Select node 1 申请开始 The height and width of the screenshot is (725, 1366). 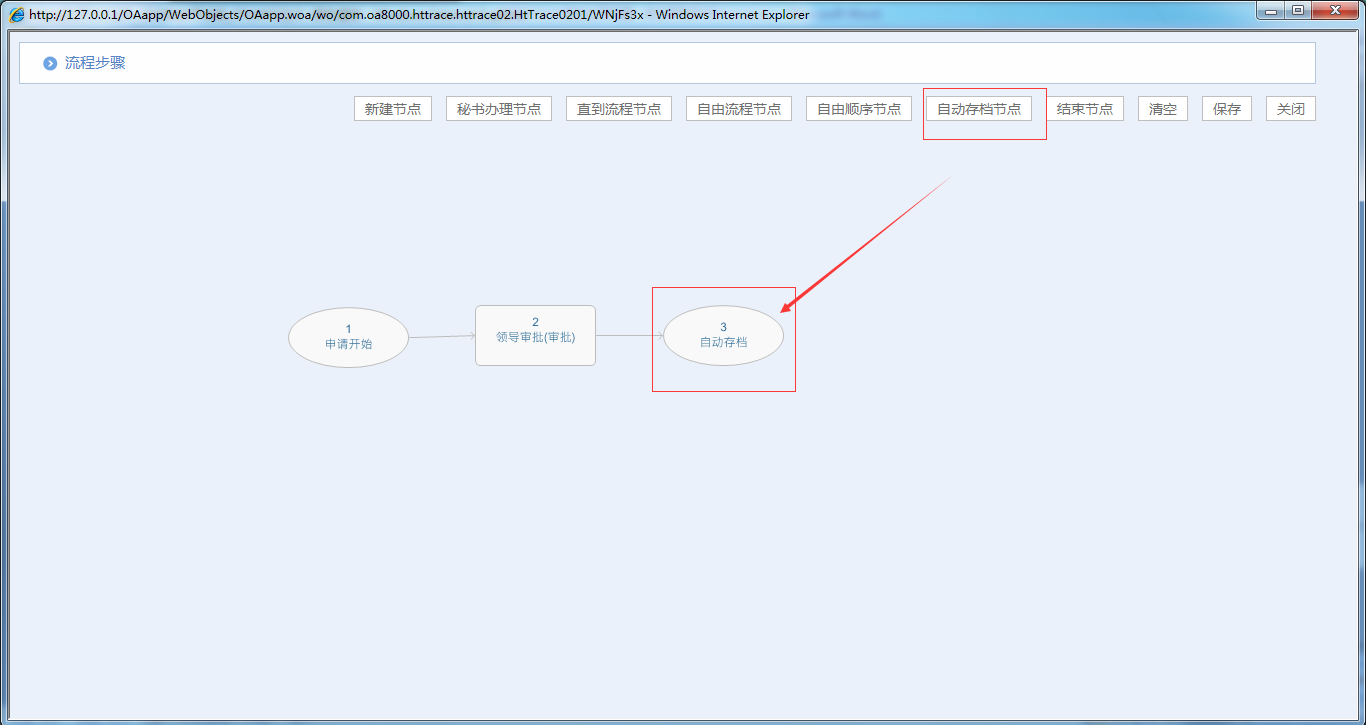(348, 337)
